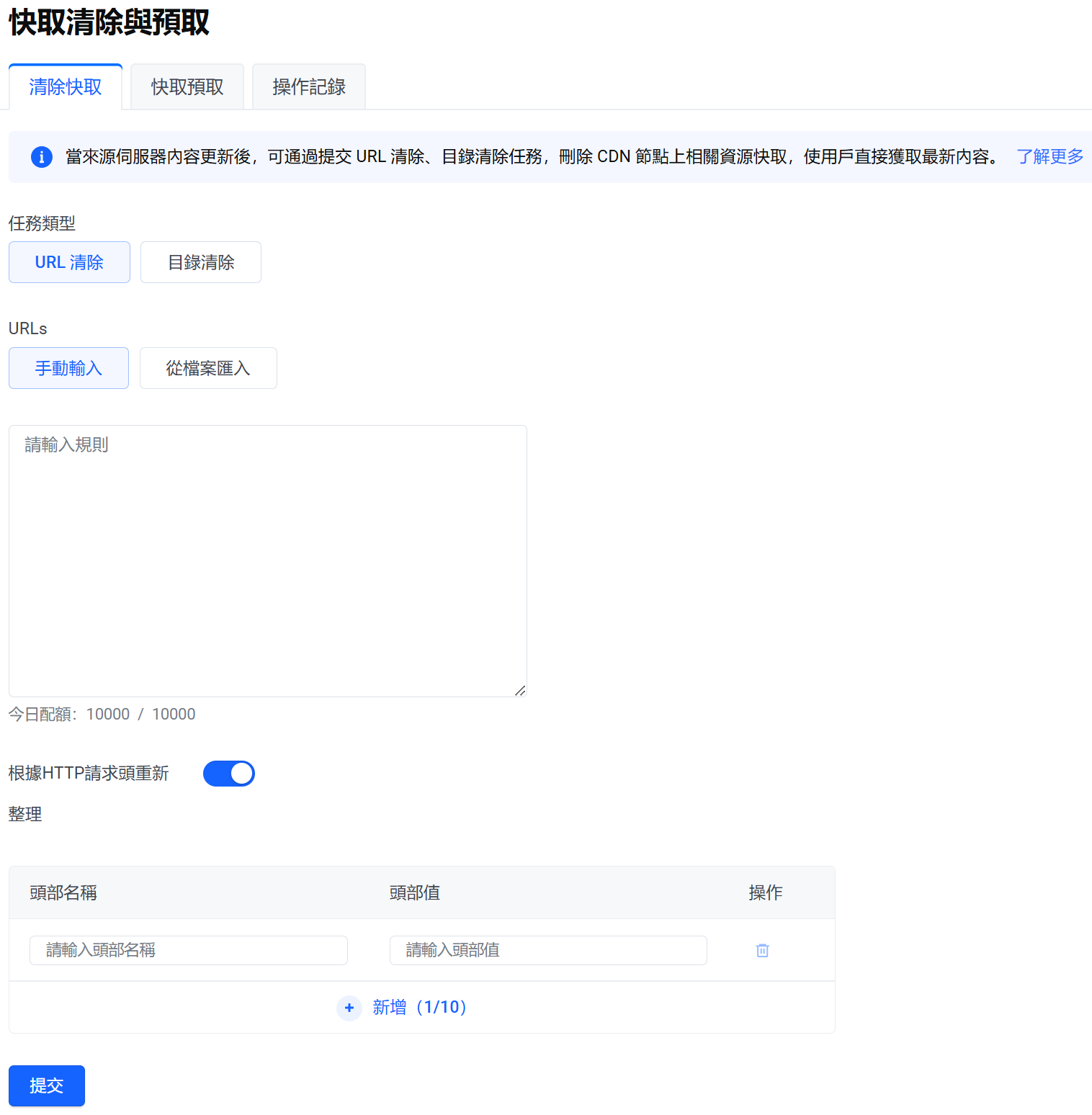Grab the textarea resize handle corner
The image size is (1092, 1115).
click(520, 690)
